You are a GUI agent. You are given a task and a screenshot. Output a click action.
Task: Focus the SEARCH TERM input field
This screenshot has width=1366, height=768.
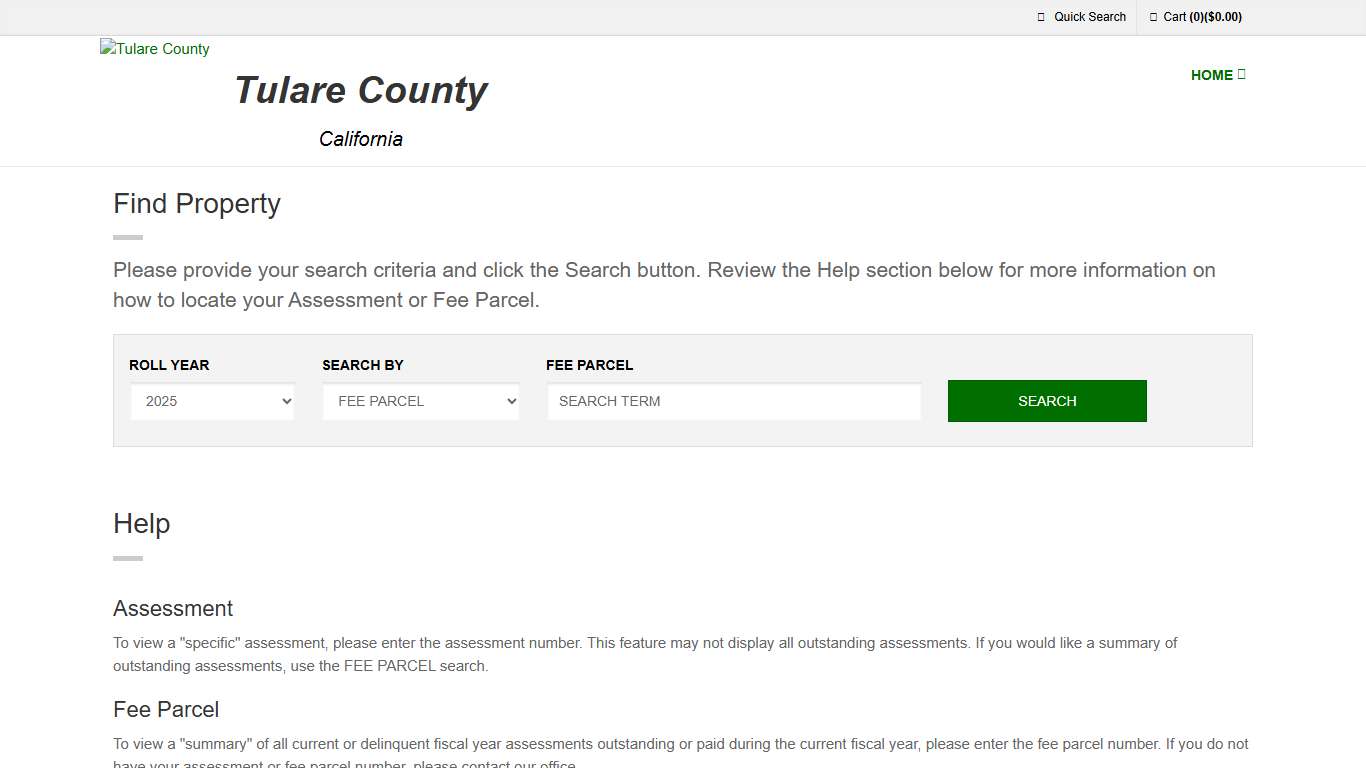pos(734,401)
